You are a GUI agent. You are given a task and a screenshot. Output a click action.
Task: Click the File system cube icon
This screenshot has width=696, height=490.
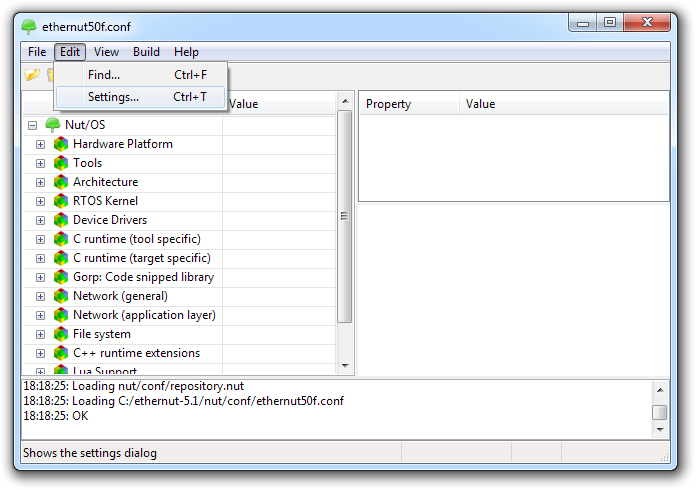(x=61, y=334)
